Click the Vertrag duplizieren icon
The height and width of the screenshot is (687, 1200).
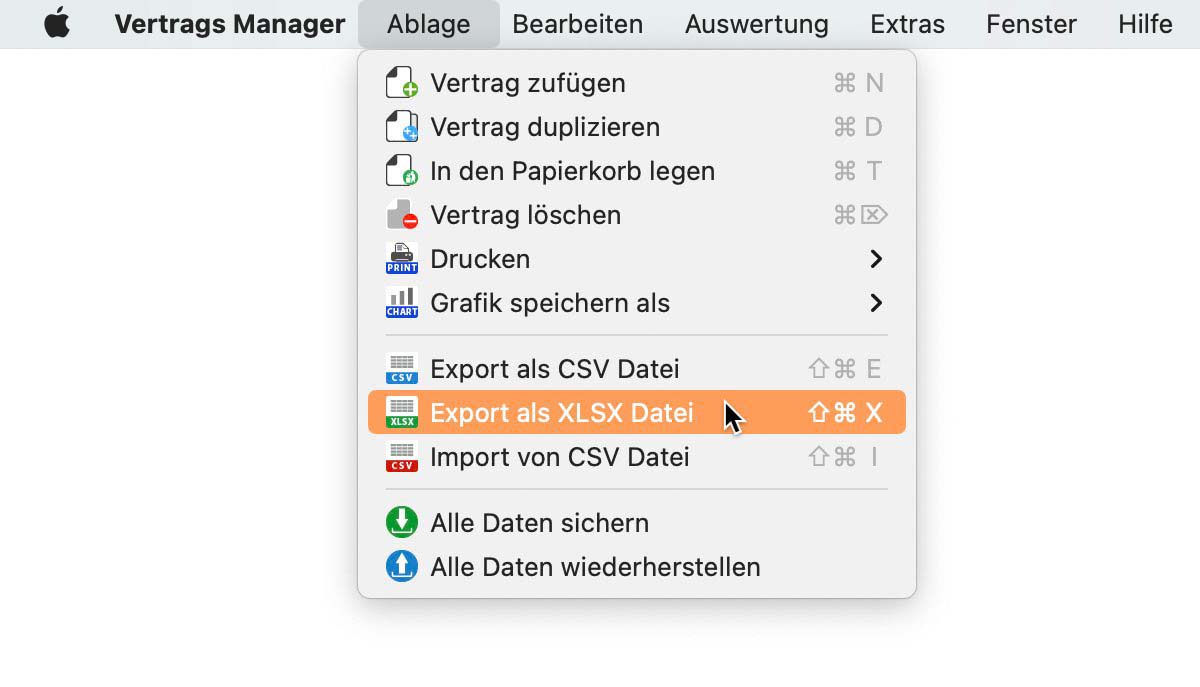tap(401, 127)
